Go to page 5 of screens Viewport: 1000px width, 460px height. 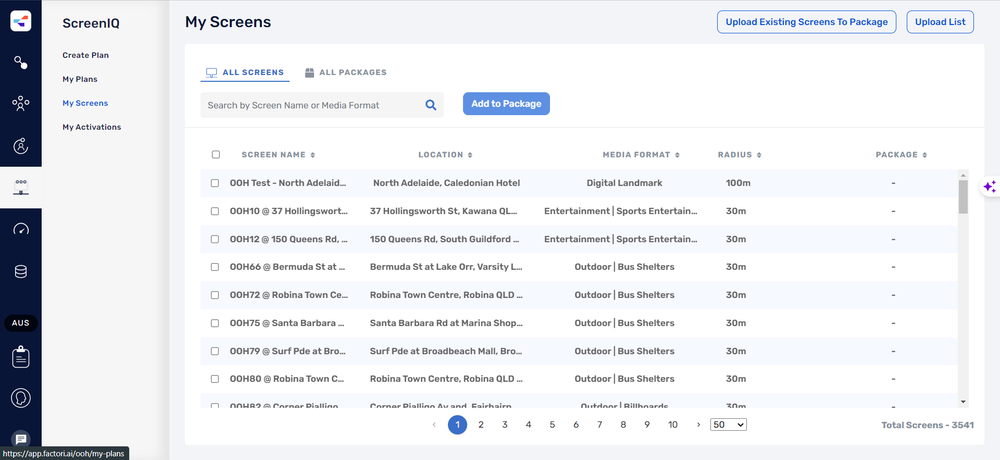552,425
